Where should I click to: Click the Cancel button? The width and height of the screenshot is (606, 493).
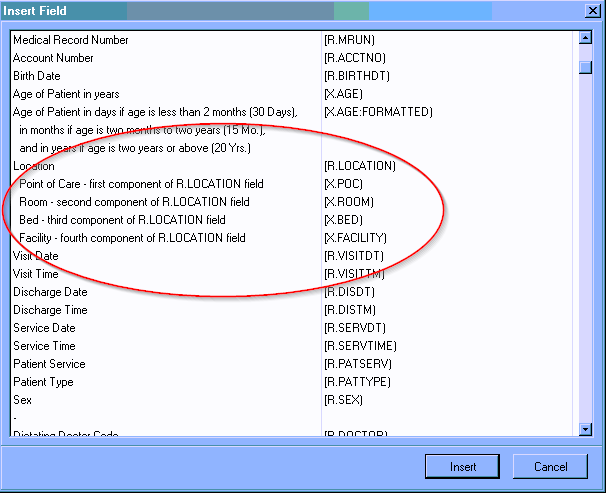click(550, 466)
